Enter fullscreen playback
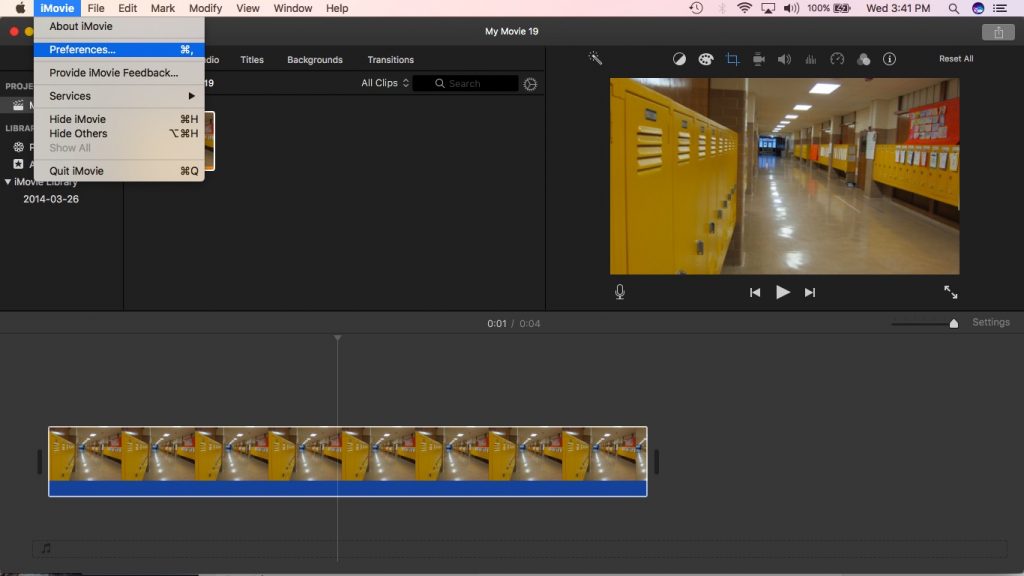1024x576 pixels. coord(951,292)
